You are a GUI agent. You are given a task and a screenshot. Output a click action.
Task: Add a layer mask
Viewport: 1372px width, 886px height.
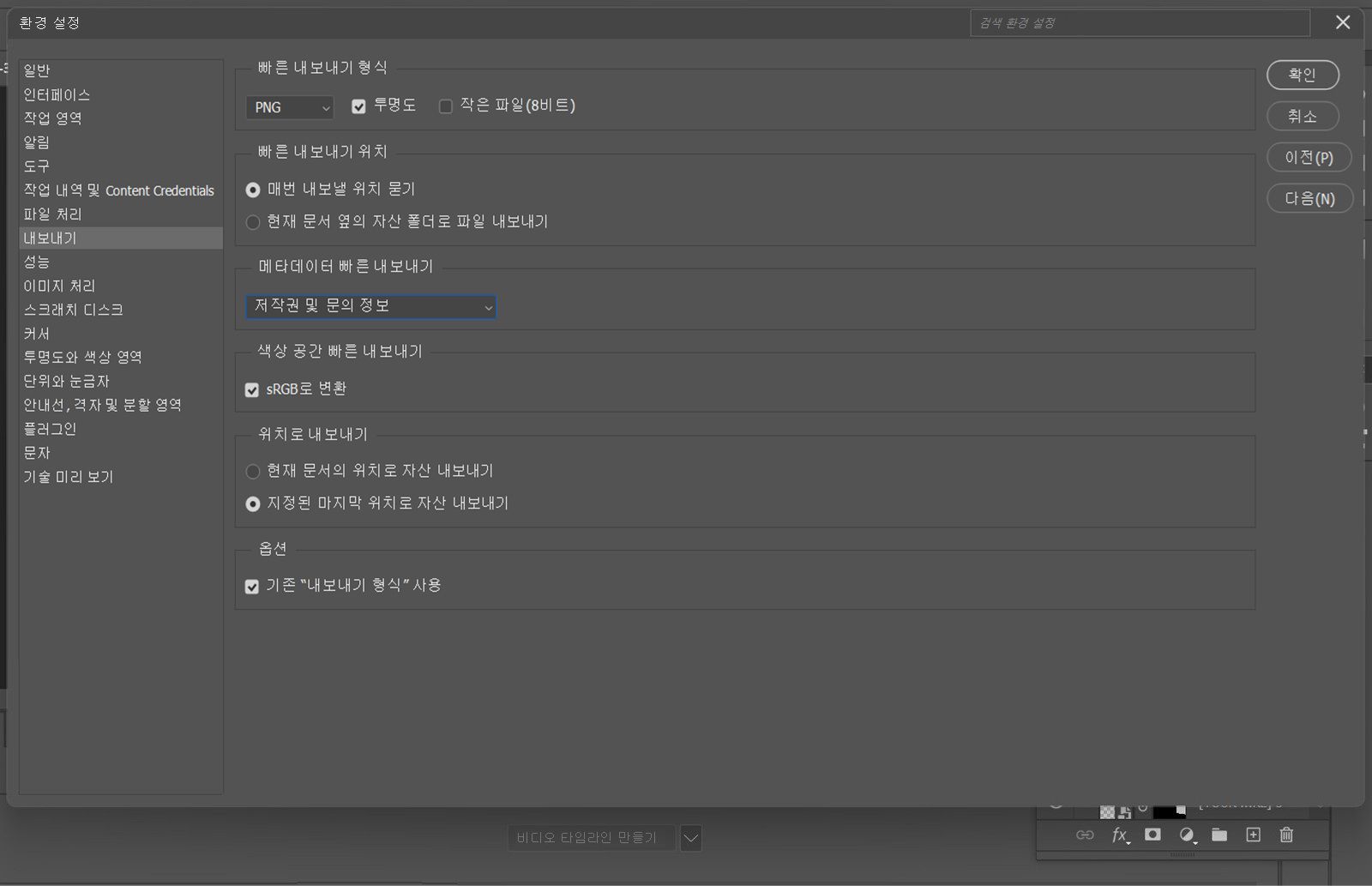[1152, 835]
